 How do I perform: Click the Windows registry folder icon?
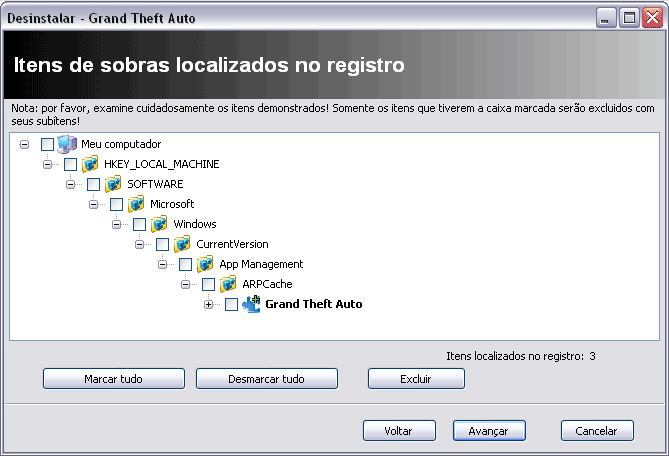tap(159, 224)
